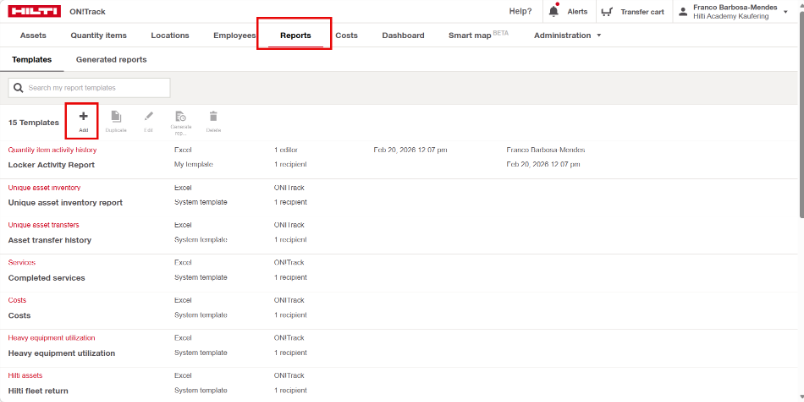Go to Quantity items tab
The width and height of the screenshot is (804, 402).
pos(98,35)
